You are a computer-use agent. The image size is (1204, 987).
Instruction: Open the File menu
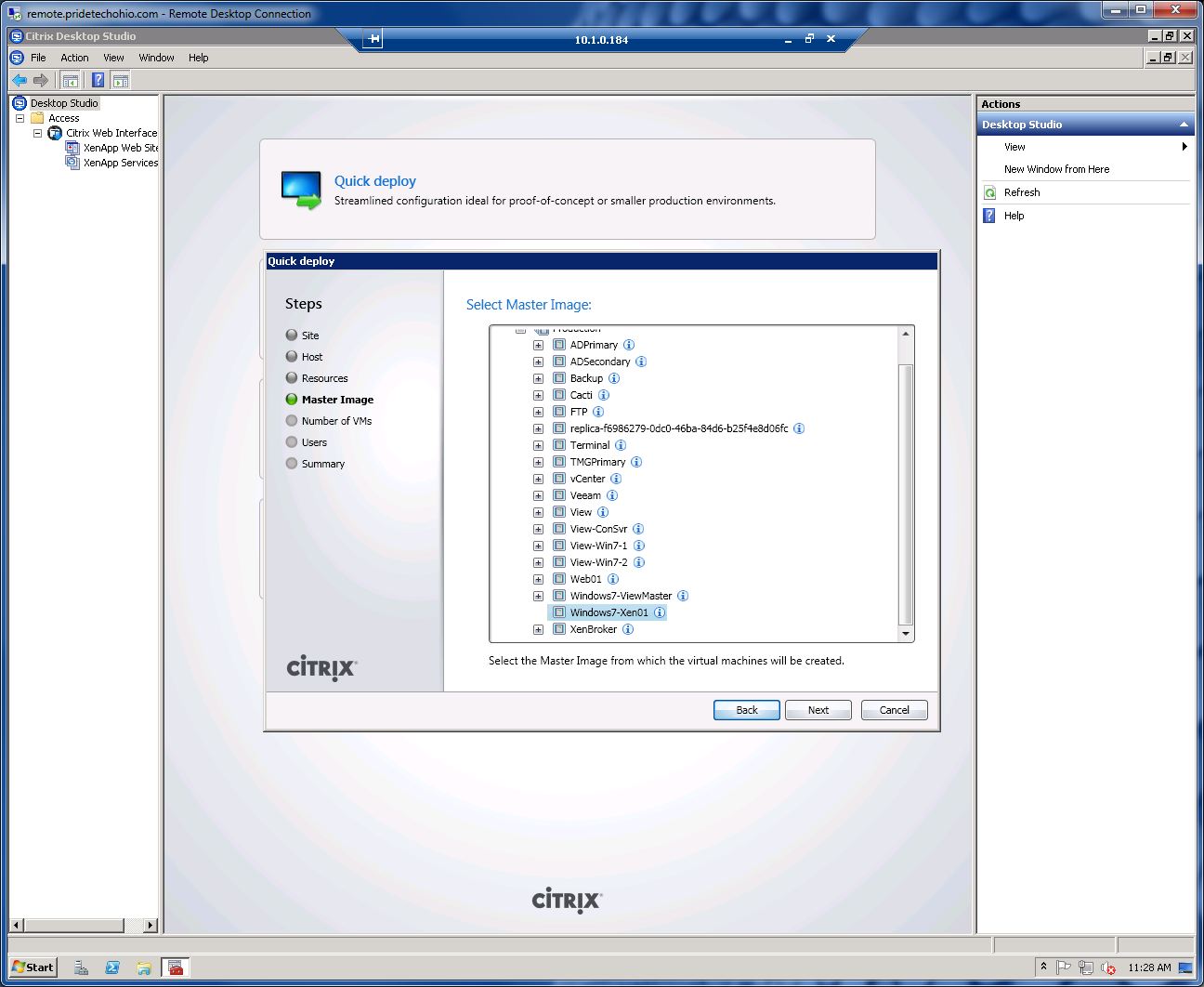38,58
